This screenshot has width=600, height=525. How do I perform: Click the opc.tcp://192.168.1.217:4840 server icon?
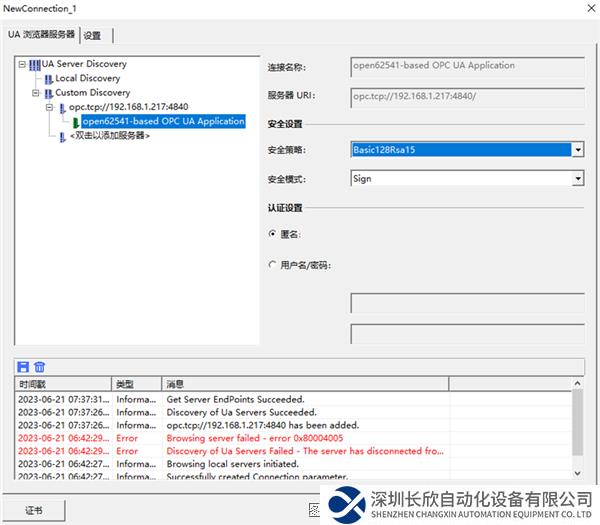coord(62,107)
